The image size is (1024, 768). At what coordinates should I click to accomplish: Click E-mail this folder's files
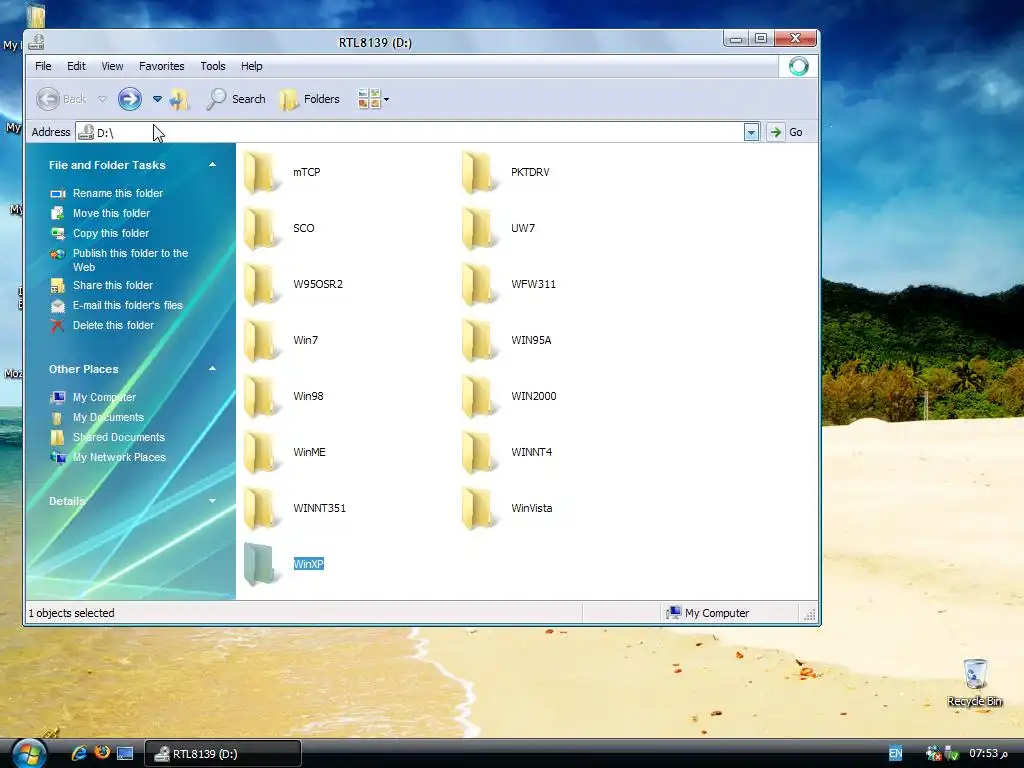click(x=127, y=305)
